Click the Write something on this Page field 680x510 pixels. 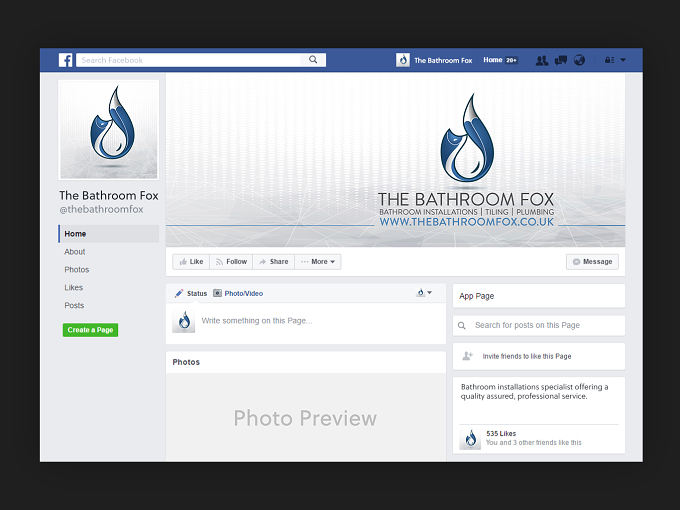coord(257,321)
